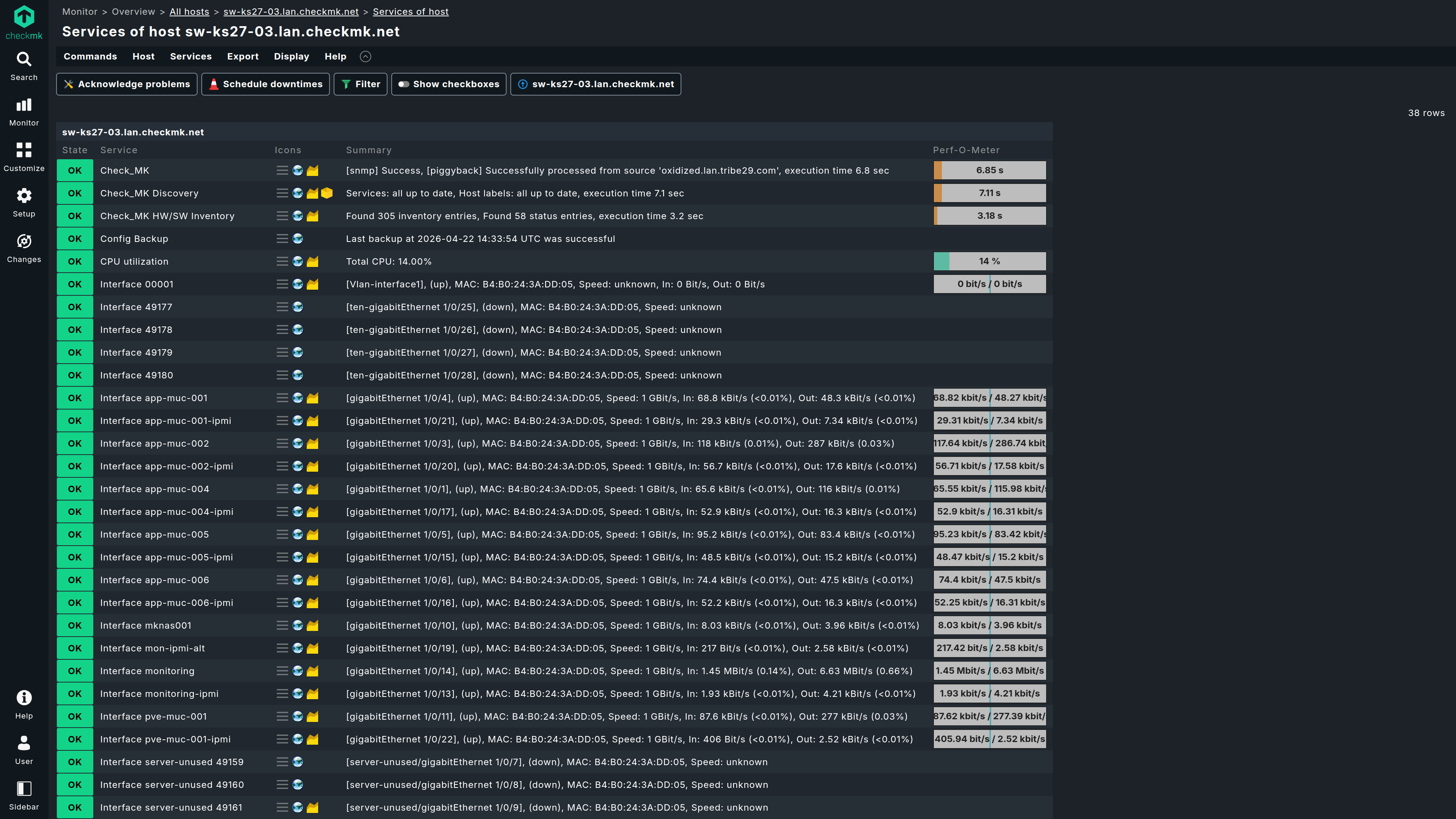Click the CPU utilization 14 % Perf-O-Meter
1456x819 pixels.
pos(989,262)
